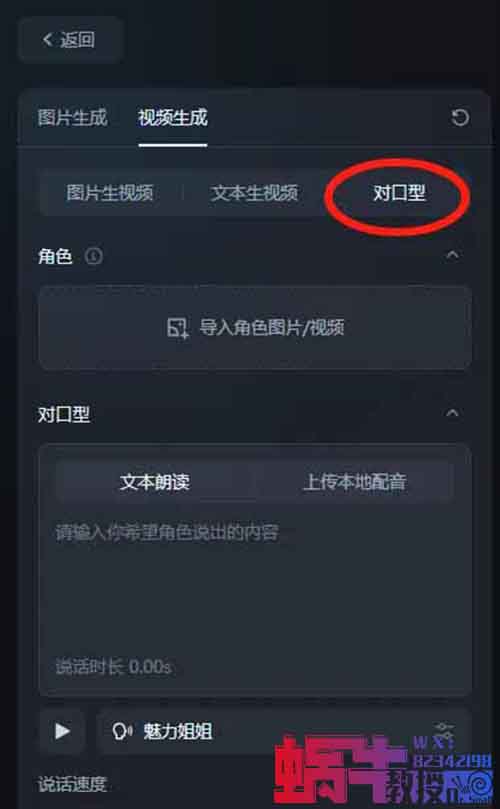Screen dimensions: 500x809
Task: Select the 上传本地配音 option
Action: [354, 482]
